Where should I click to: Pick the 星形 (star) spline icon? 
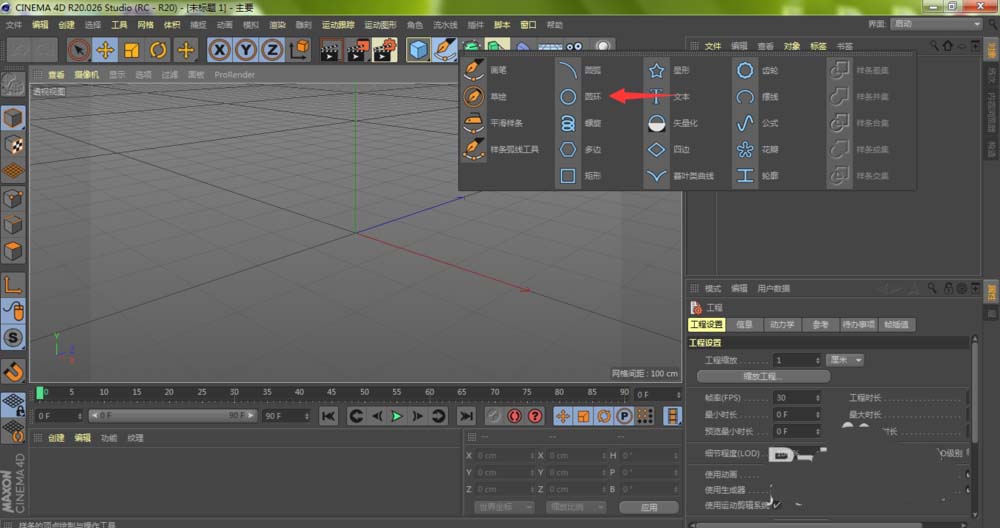pyautogui.click(x=656, y=71)
